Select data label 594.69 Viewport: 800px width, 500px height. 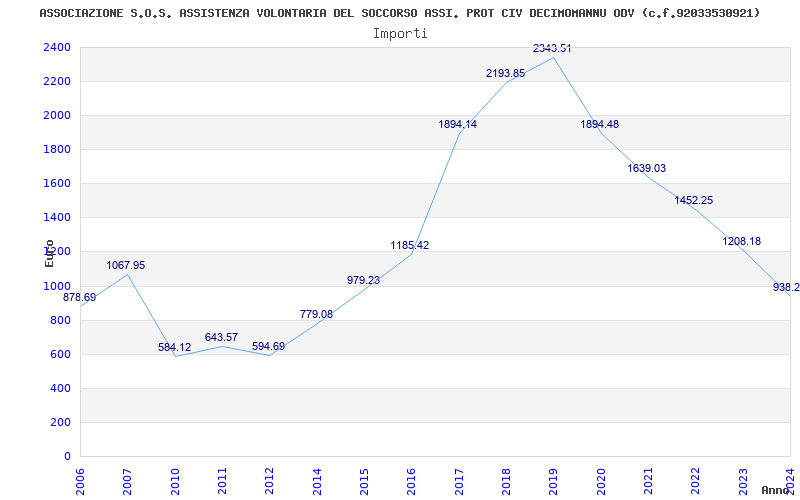[x=268, y=346]
